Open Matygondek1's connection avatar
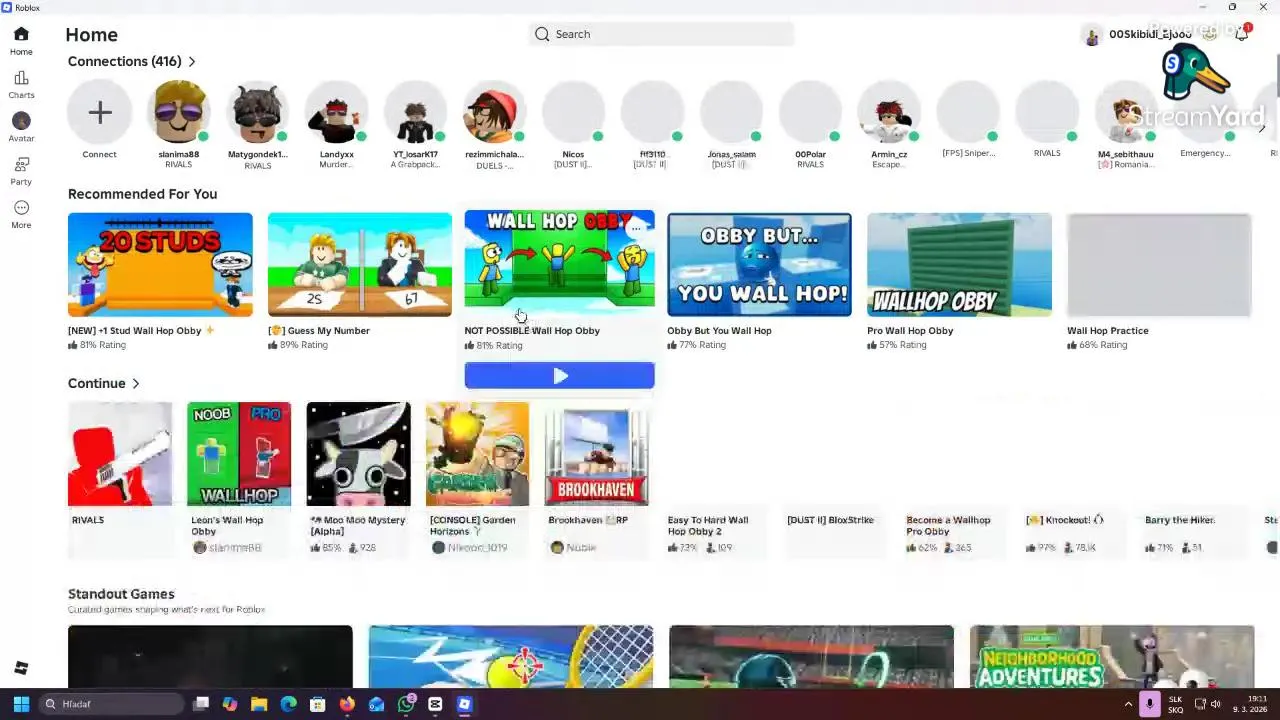Image resolution: width=1280 pixels, height=720 pixels. click(257, 113)
